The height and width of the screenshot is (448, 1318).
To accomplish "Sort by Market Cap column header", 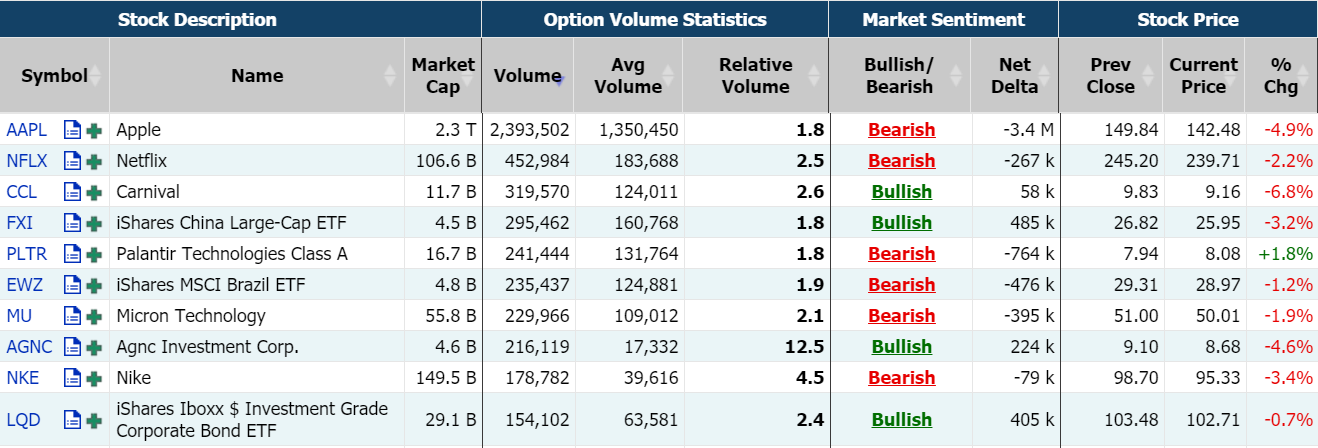I will [x=443, y=75].
